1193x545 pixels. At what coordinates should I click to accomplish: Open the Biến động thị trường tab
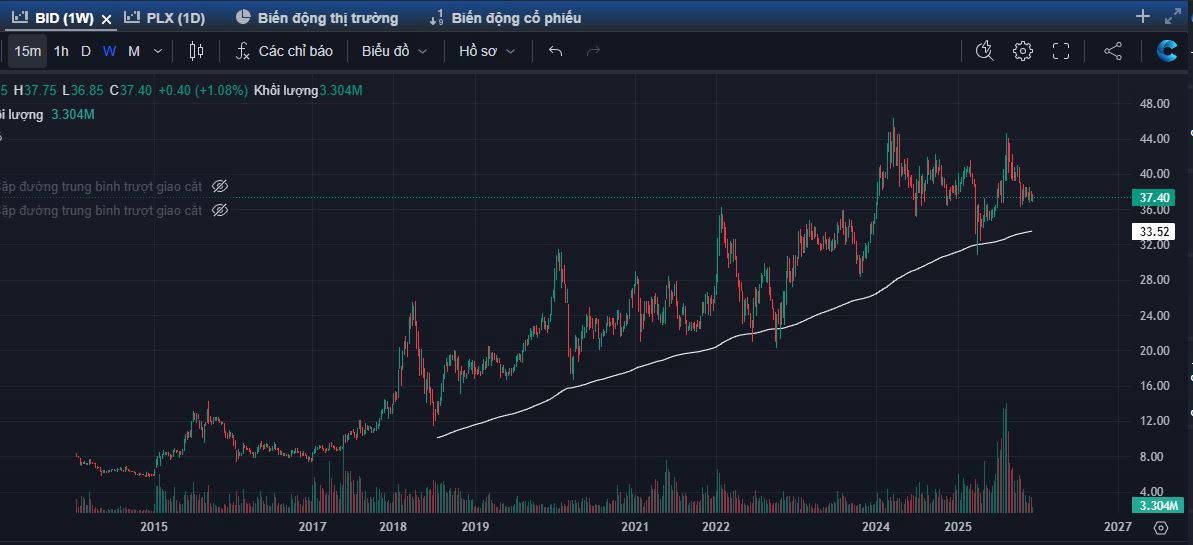(317, 18)
